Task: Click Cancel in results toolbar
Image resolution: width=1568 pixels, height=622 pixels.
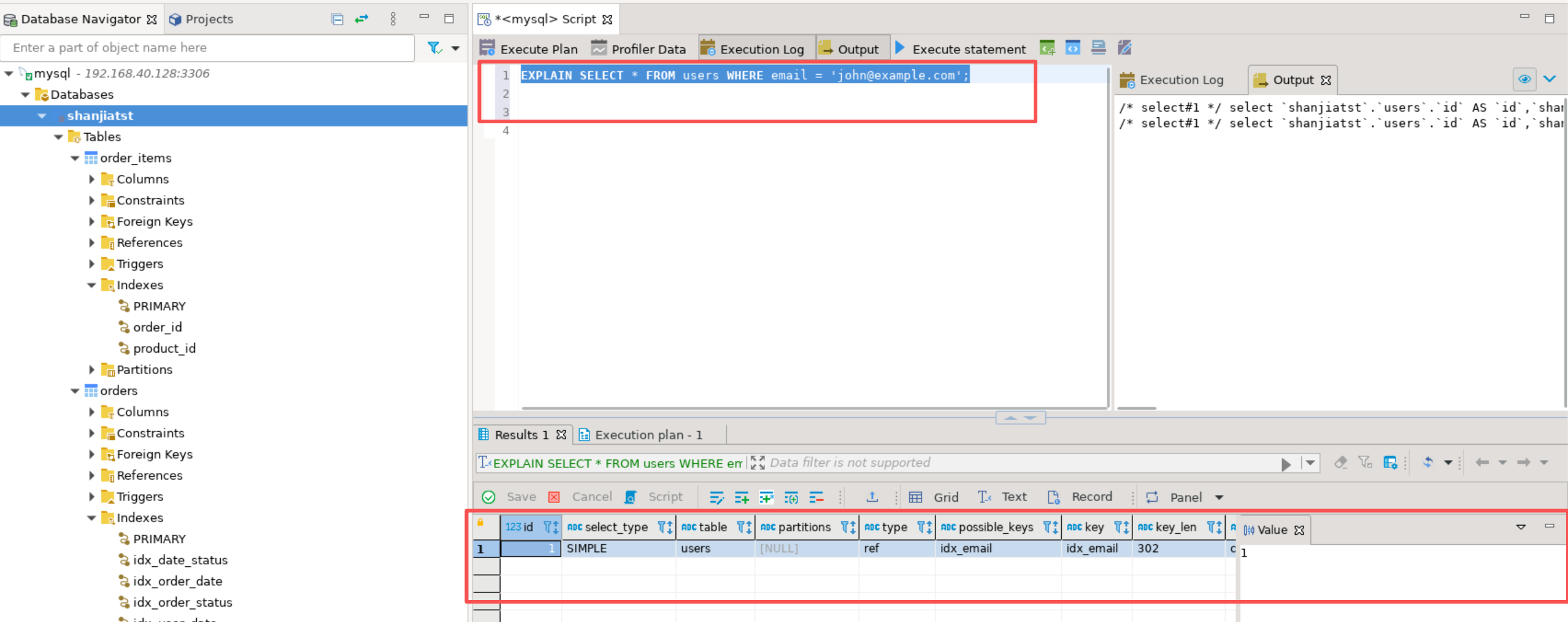Action: (x=580, y=497)
